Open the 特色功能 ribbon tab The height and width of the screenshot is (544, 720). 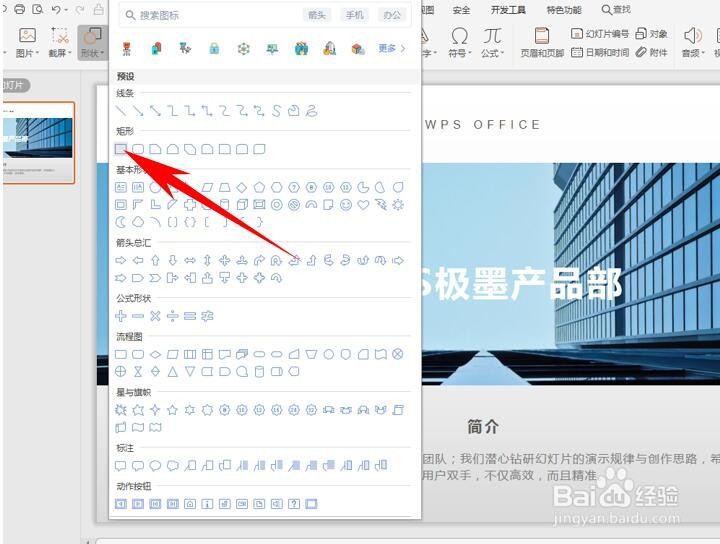tap(564, 10)
